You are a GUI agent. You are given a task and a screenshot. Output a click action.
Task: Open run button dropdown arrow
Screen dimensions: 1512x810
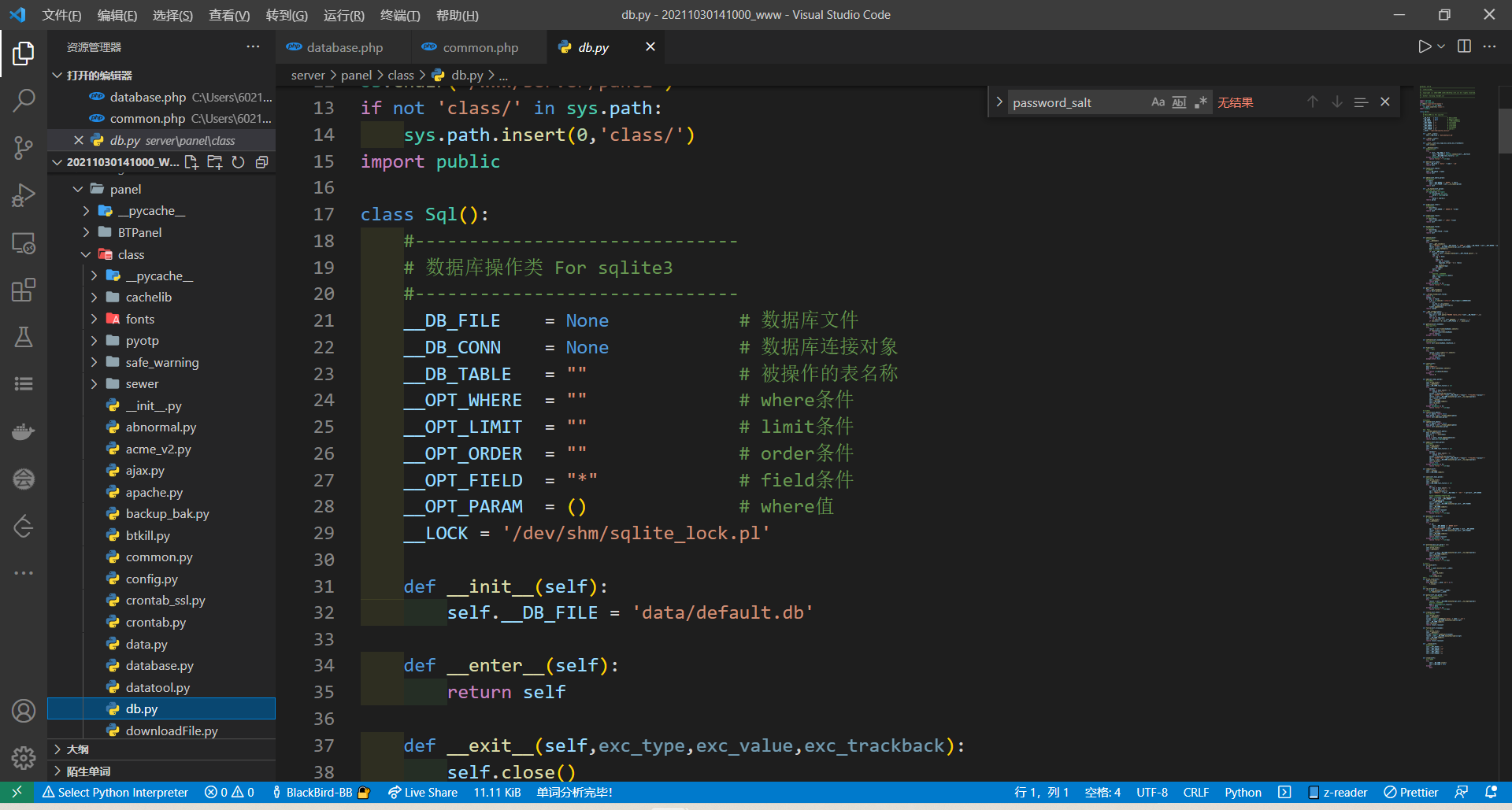pyautogui.click(x=1441, y=46)
